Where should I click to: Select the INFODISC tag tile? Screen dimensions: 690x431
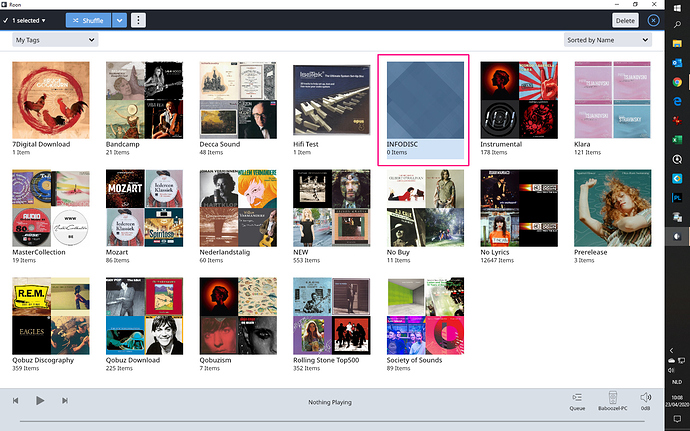point(425,110)
